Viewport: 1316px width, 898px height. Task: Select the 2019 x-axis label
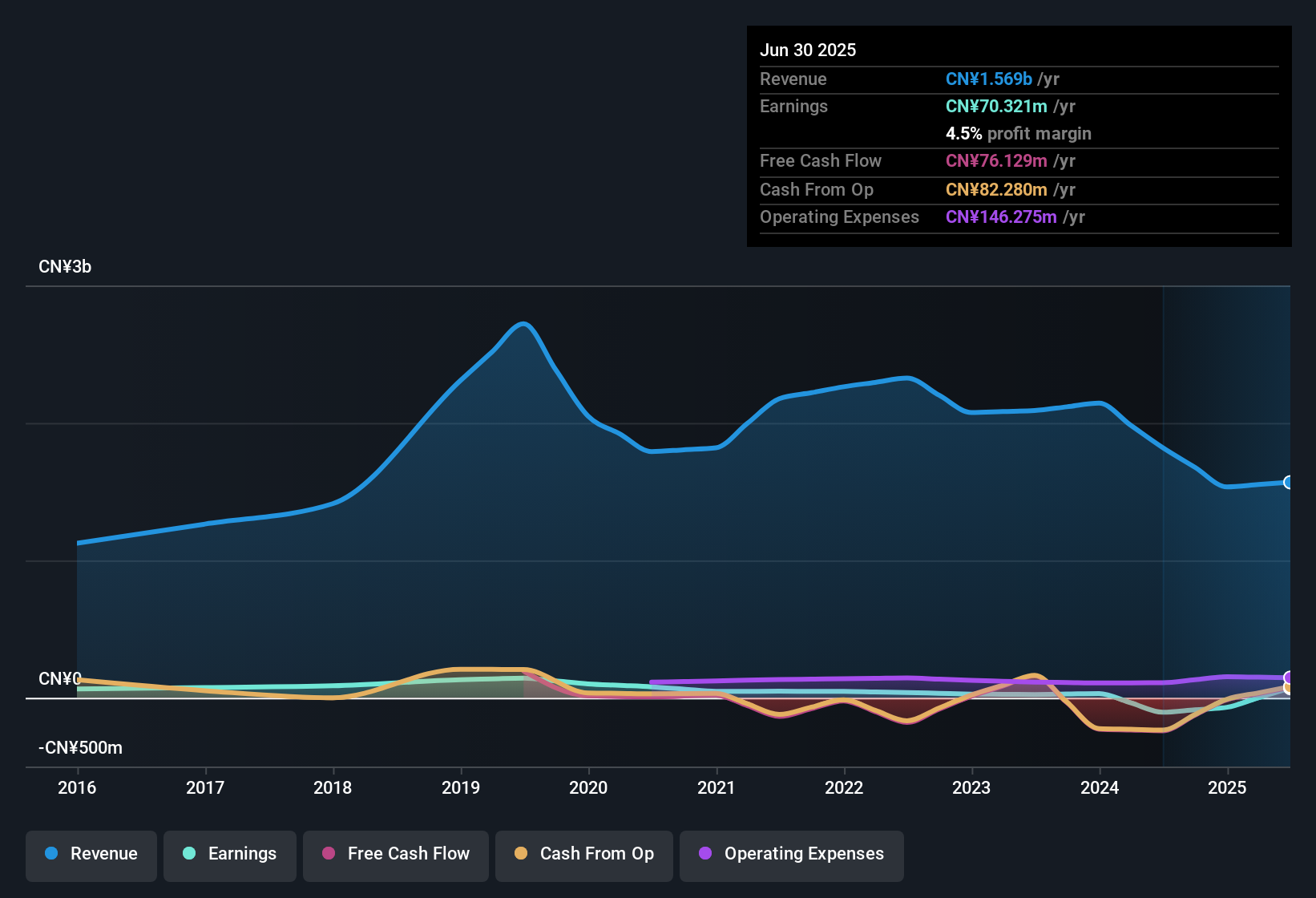[461, 787]
